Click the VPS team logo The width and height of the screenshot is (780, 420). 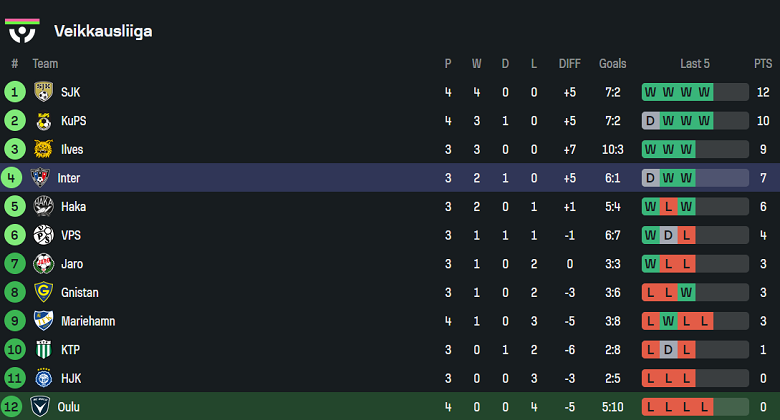(42, 235)
